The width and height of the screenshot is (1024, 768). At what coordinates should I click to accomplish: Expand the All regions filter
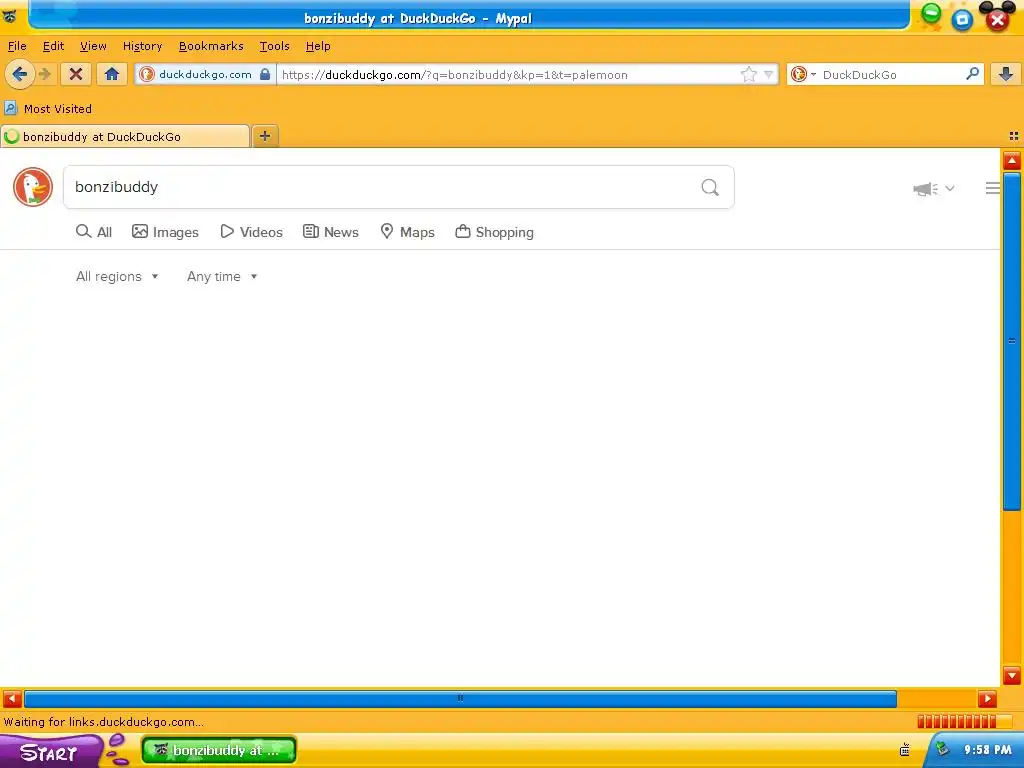(117, 276)
